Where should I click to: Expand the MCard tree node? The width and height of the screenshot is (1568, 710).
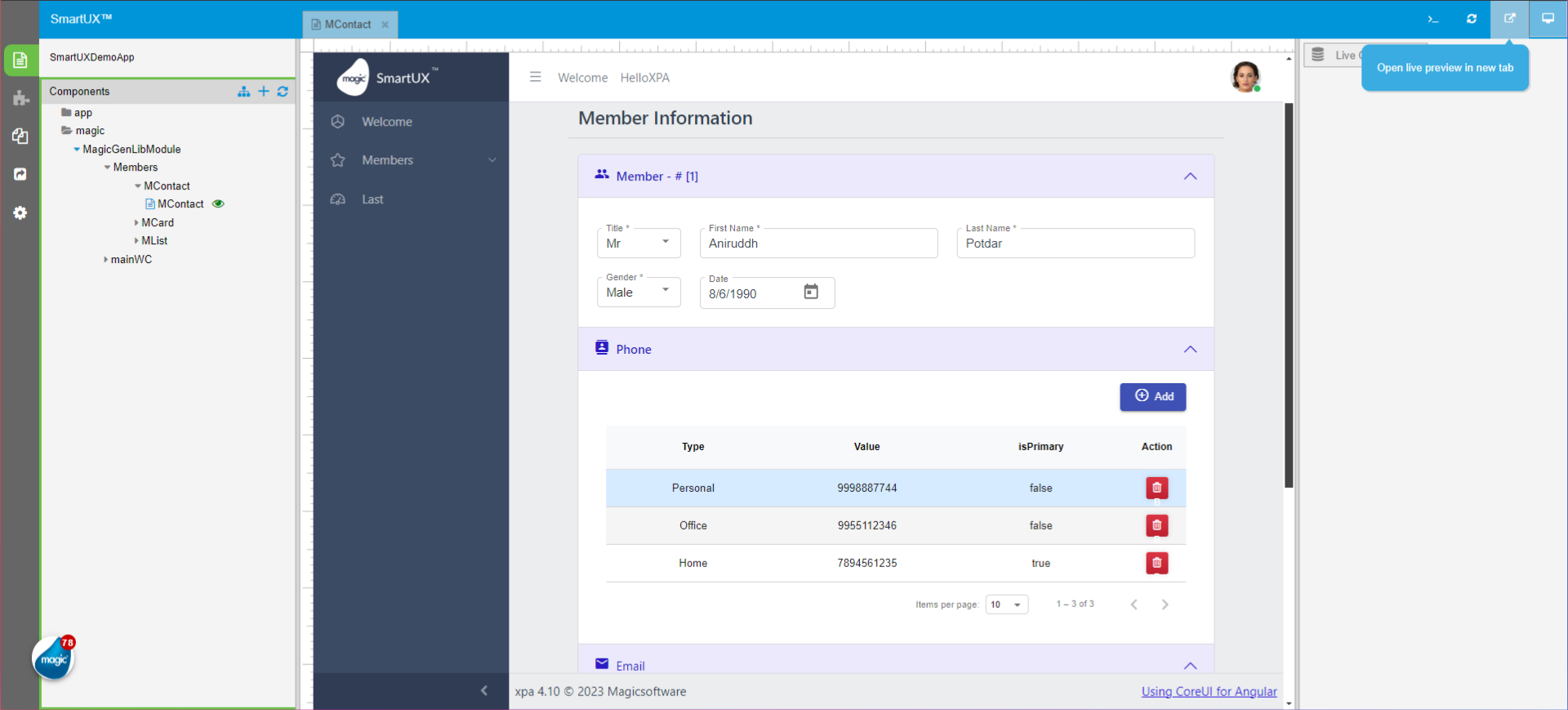[136, 223]
